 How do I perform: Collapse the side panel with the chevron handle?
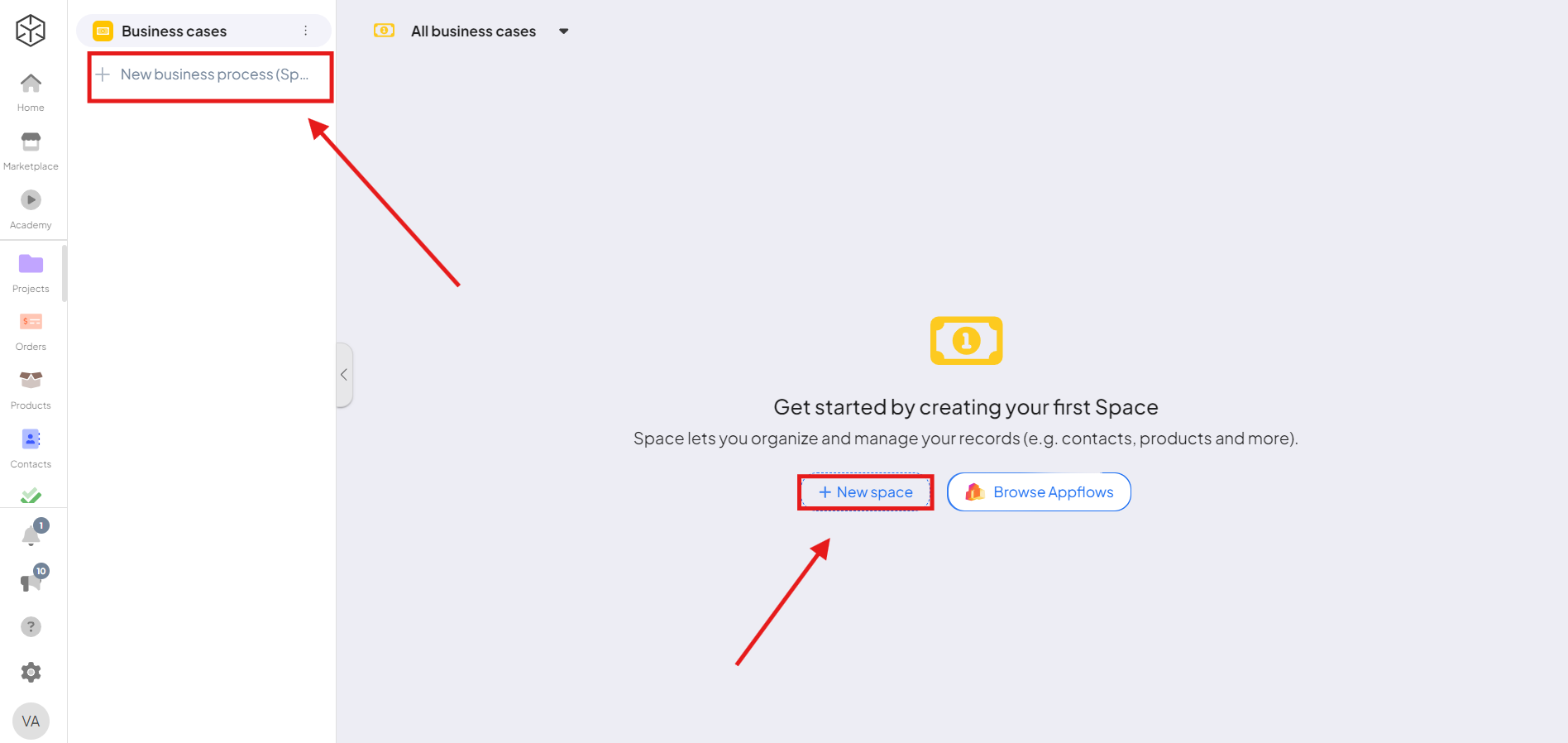[344, 375]
